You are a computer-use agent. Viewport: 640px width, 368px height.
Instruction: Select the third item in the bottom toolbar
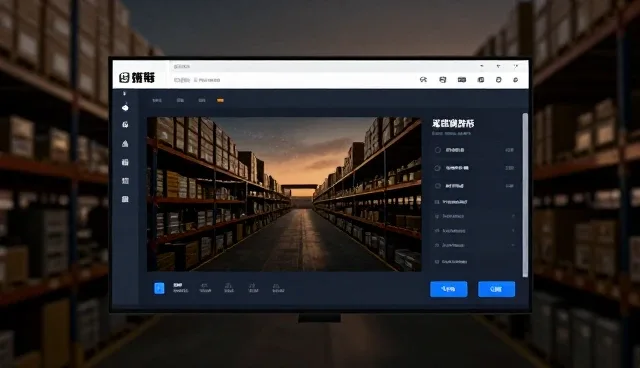tap(205, 288)
